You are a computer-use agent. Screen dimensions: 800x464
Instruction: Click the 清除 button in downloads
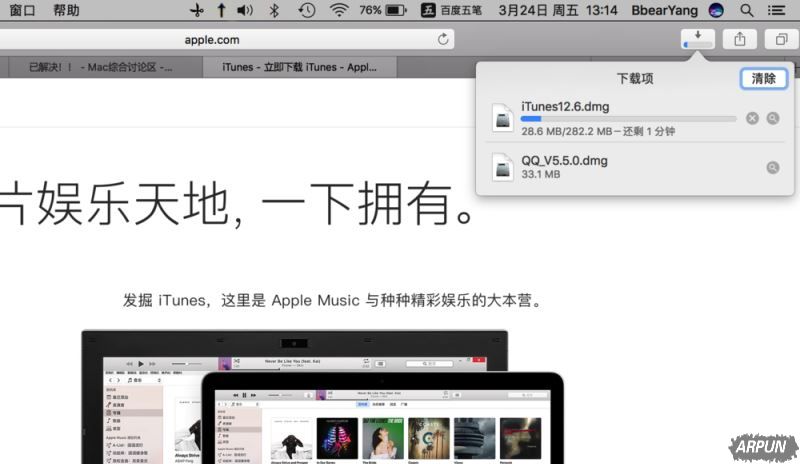(x=763, y=79)
